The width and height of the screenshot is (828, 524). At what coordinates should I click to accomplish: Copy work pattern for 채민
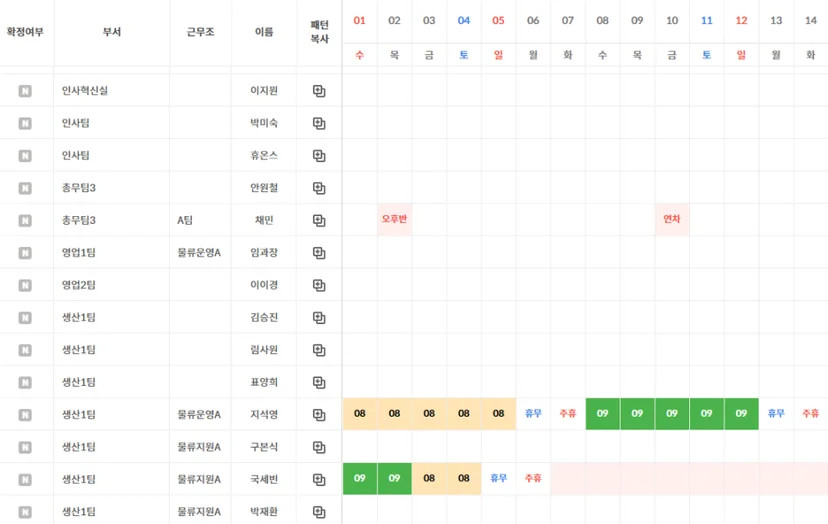coord(319,220)
